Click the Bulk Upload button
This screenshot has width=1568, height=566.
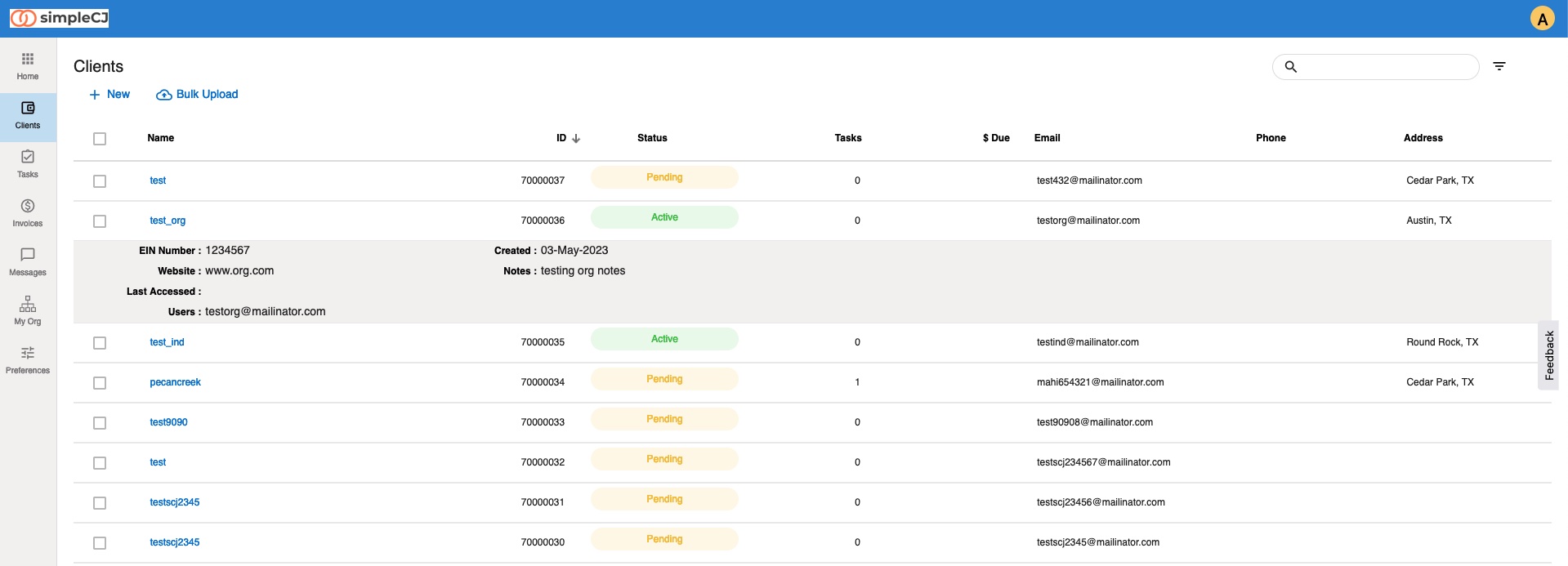click(x=197, y=95)
